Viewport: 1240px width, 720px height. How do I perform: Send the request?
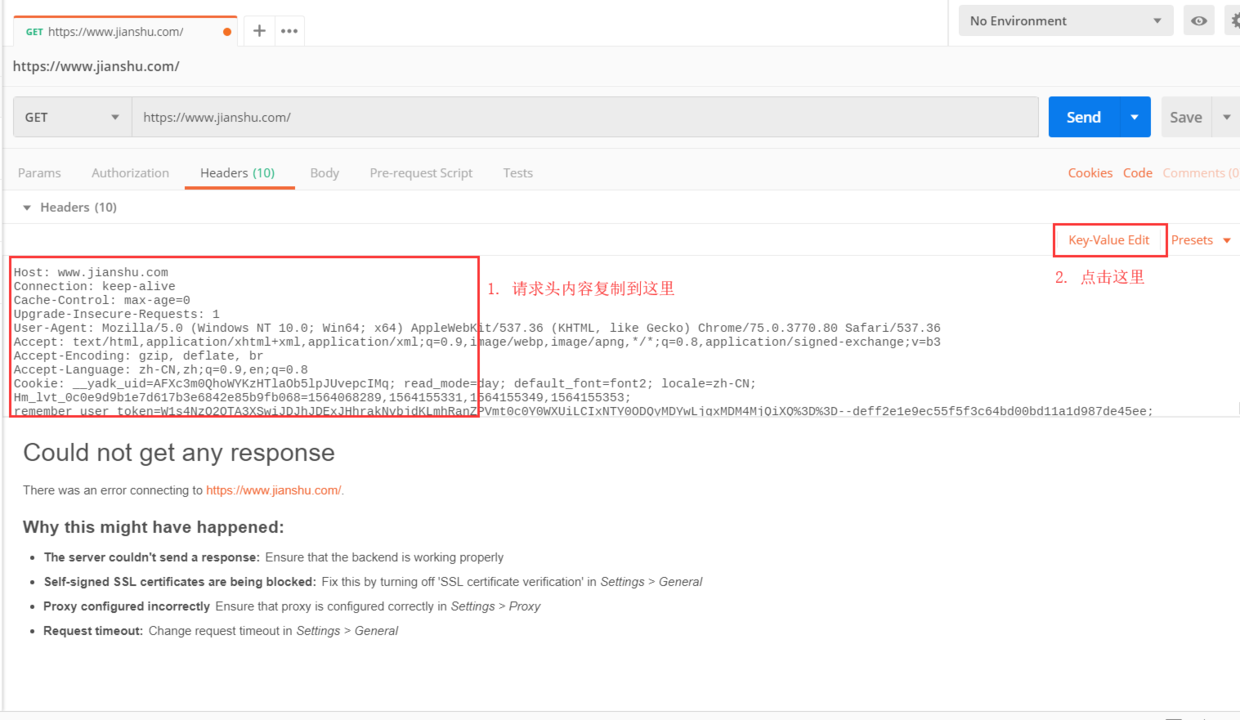pos(1084,117)
